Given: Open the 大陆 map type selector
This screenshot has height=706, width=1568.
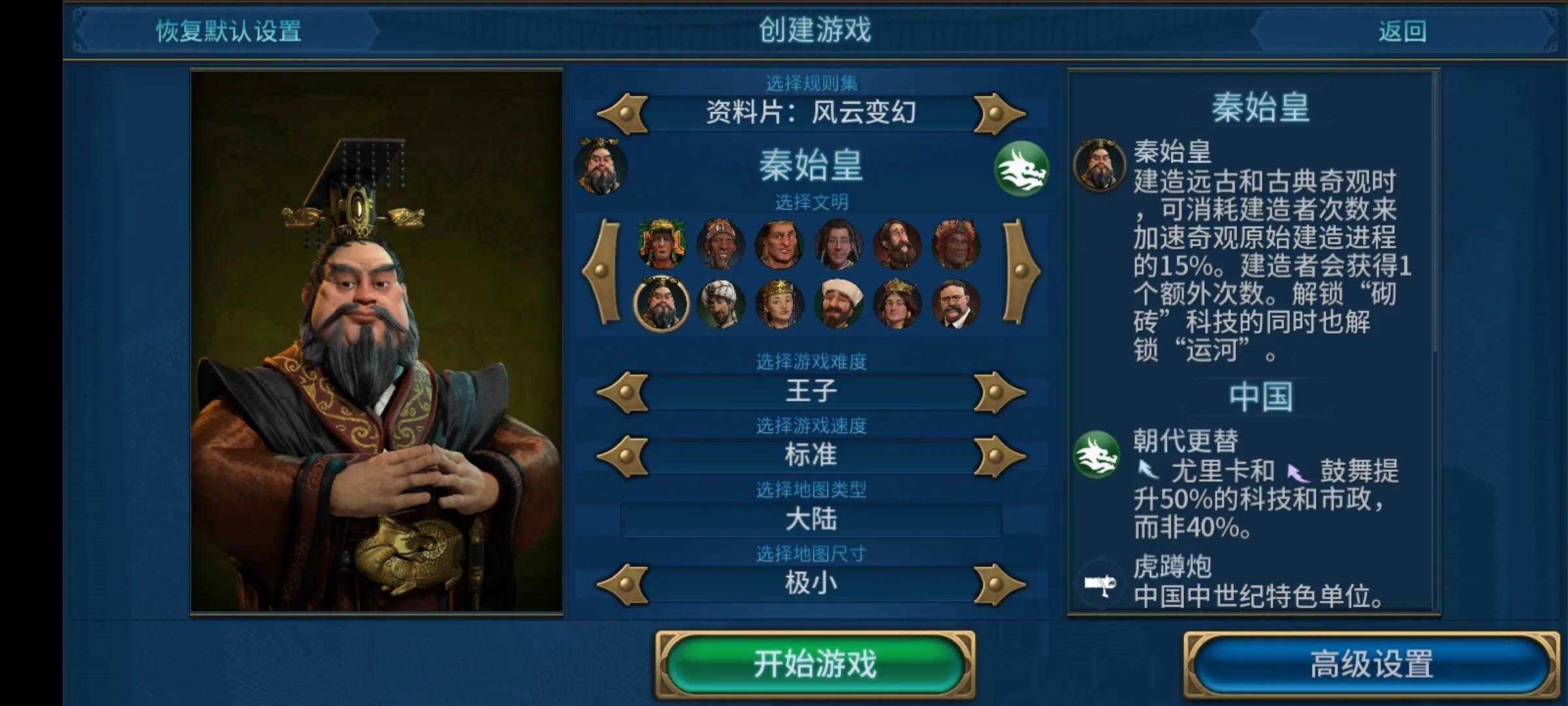Looking at the screenshot, I should [x=811, y=520].
